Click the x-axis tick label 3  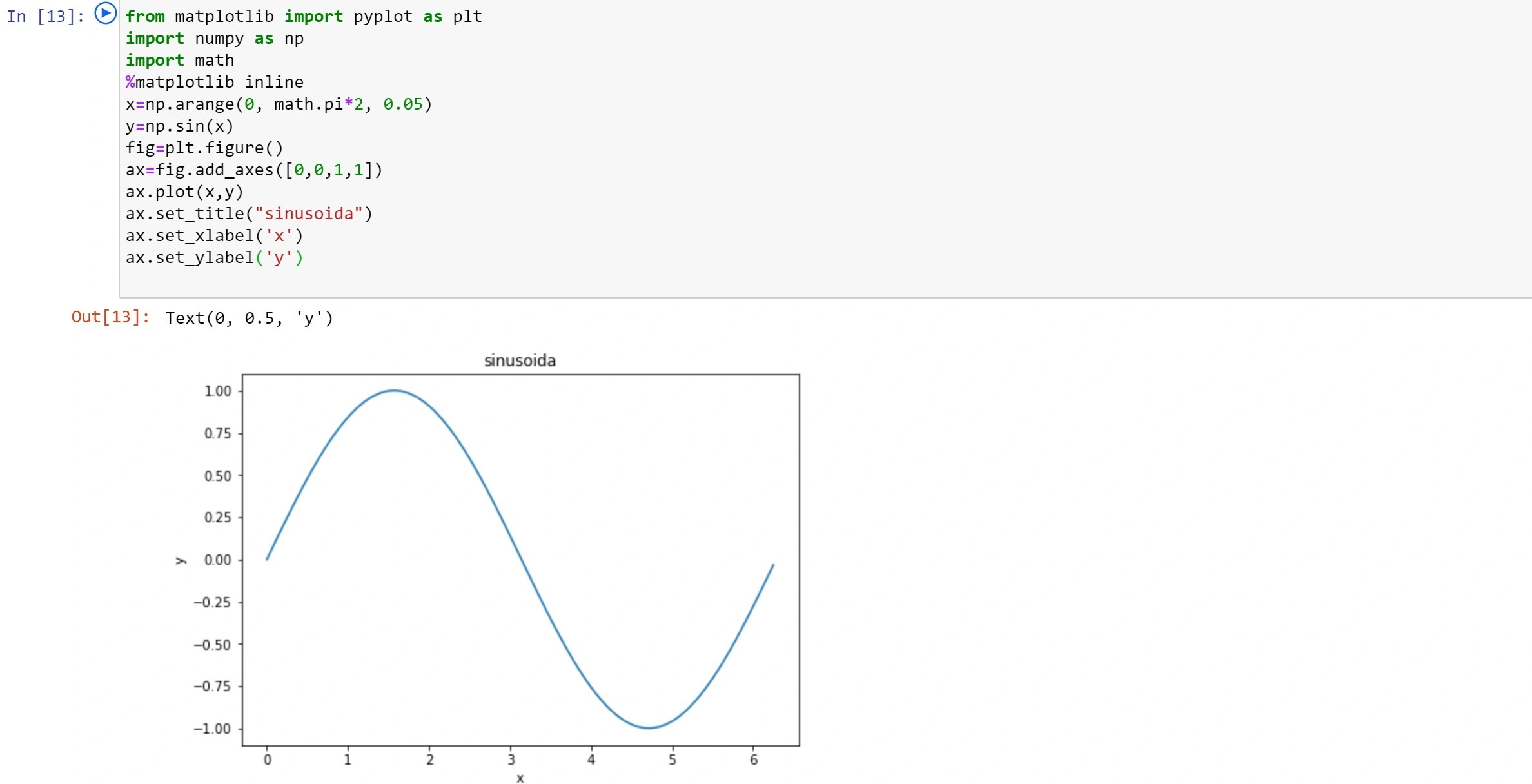pos(511,759)
